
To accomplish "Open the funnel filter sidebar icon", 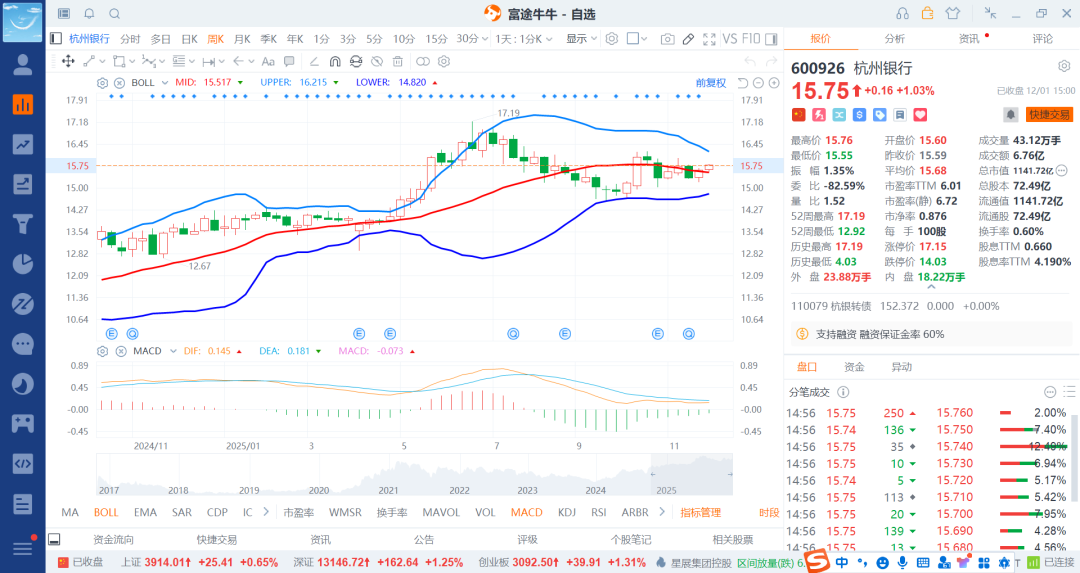I will [x=23, y=224].
